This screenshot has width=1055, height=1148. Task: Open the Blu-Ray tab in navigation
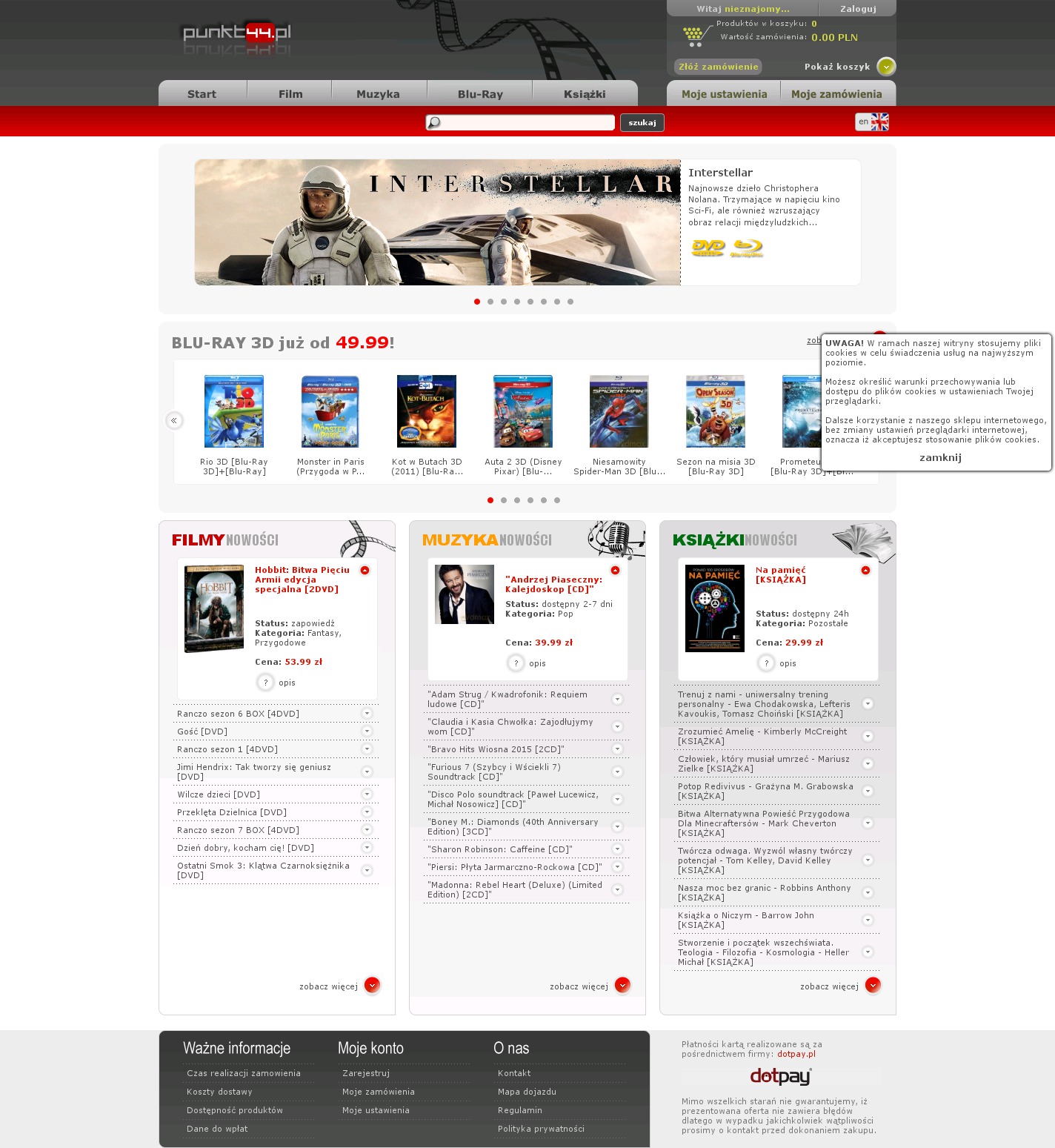[x=480, y=94]
